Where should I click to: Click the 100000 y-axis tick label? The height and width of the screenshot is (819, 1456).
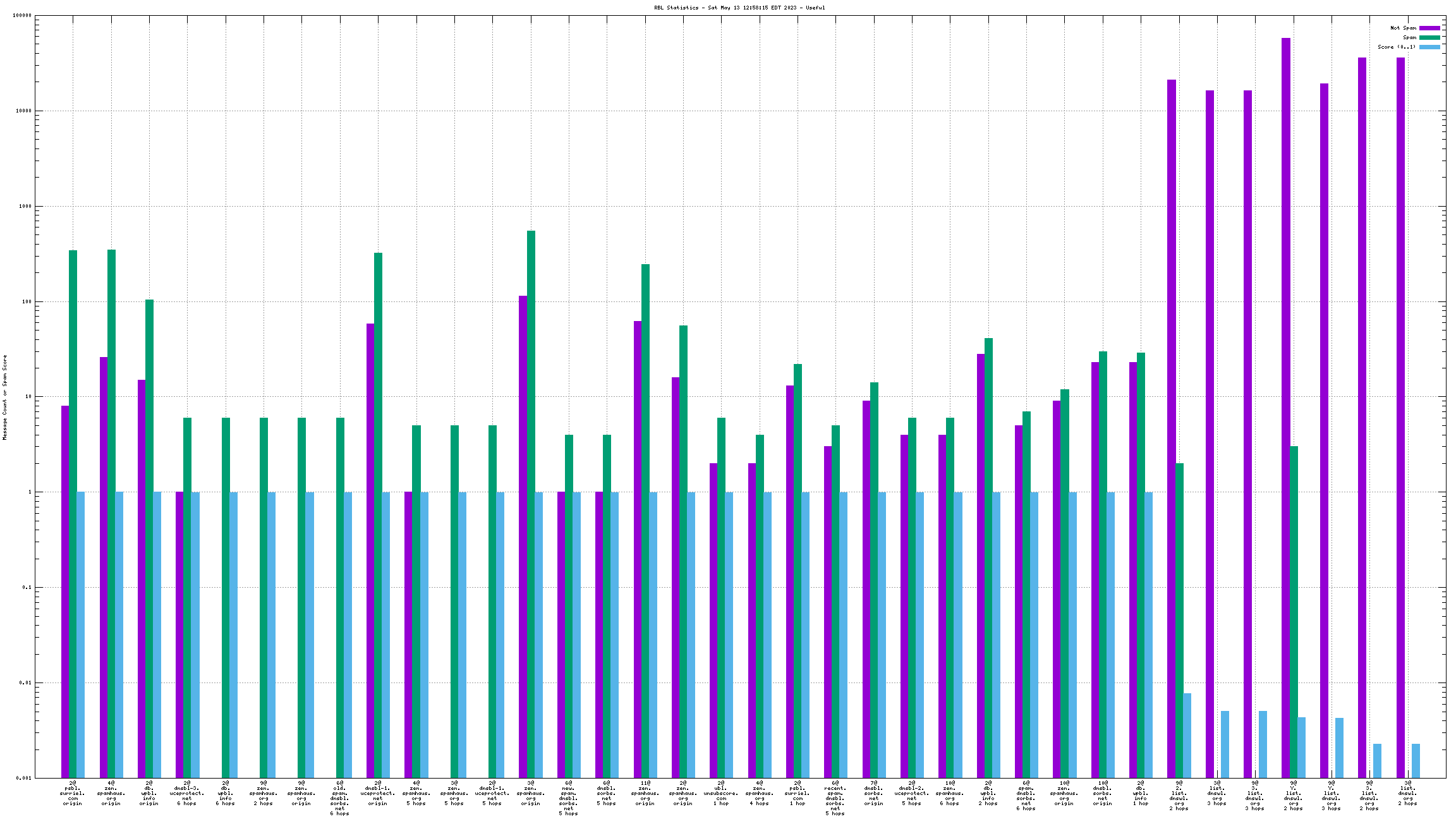tap(22, 16)
